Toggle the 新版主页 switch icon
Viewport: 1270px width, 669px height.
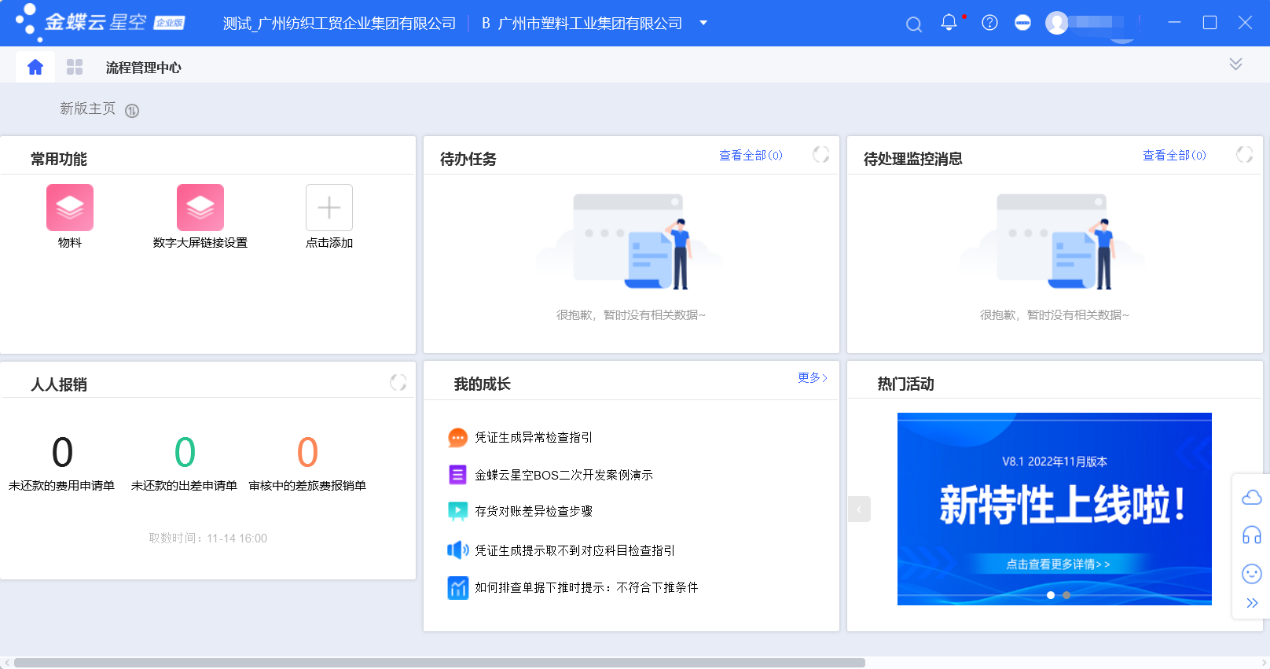(132, 110)
